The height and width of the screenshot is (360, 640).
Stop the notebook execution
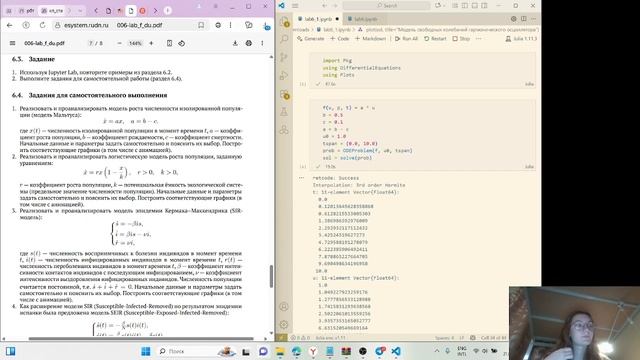(461, 39)
